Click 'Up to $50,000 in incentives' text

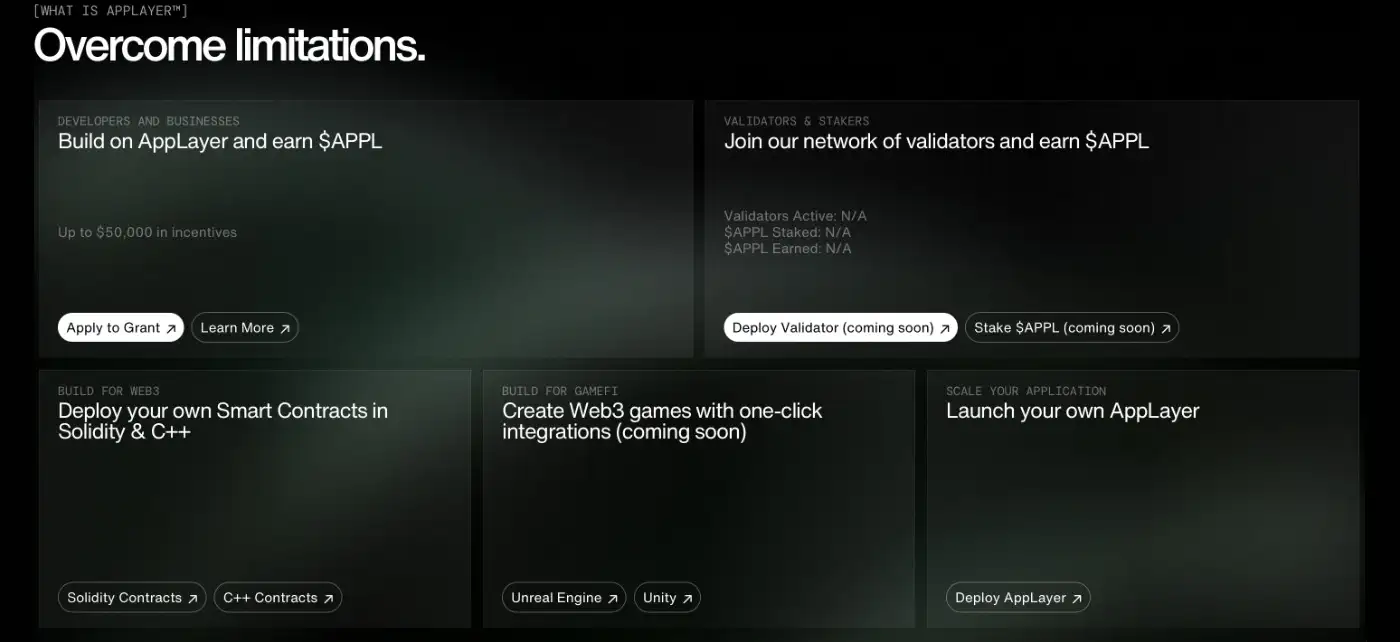(x=147, y=232)
